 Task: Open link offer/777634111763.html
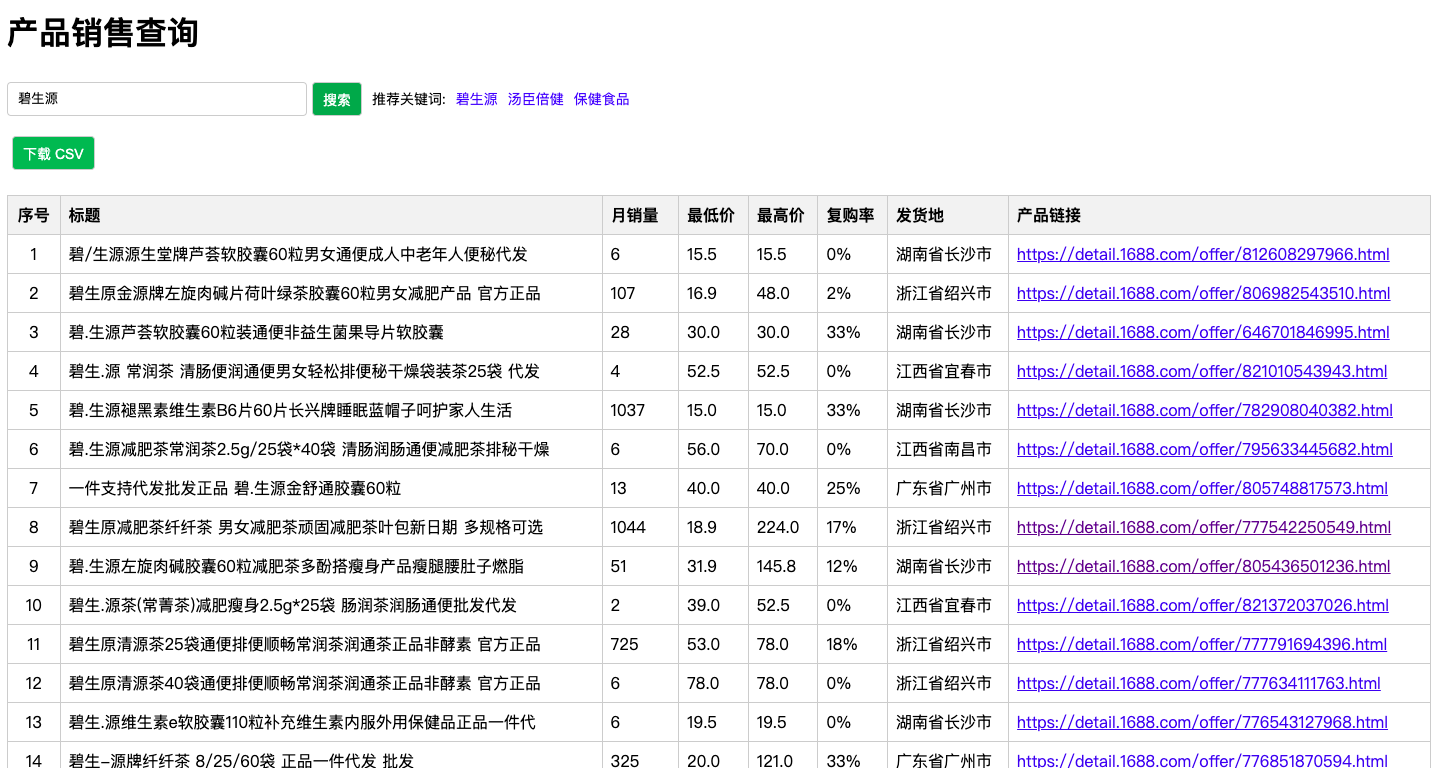(1199, 683)
